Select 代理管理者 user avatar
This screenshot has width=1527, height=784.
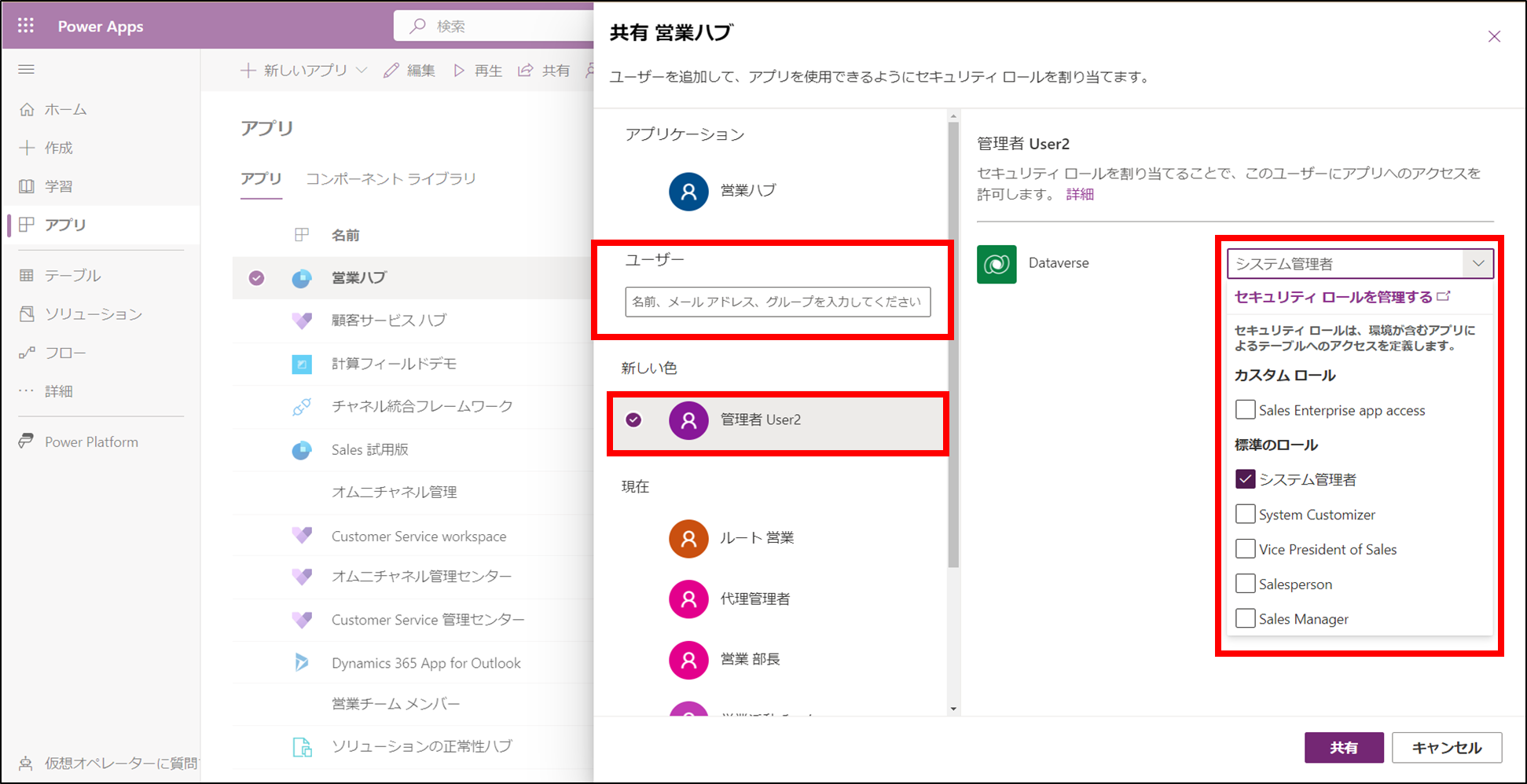pos(688,599)
